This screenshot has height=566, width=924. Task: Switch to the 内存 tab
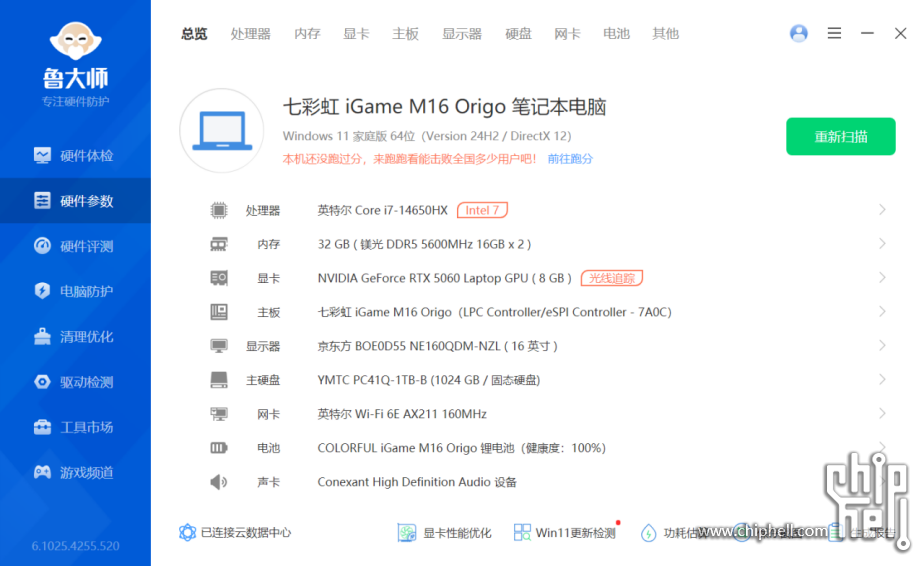click(307, 34)
